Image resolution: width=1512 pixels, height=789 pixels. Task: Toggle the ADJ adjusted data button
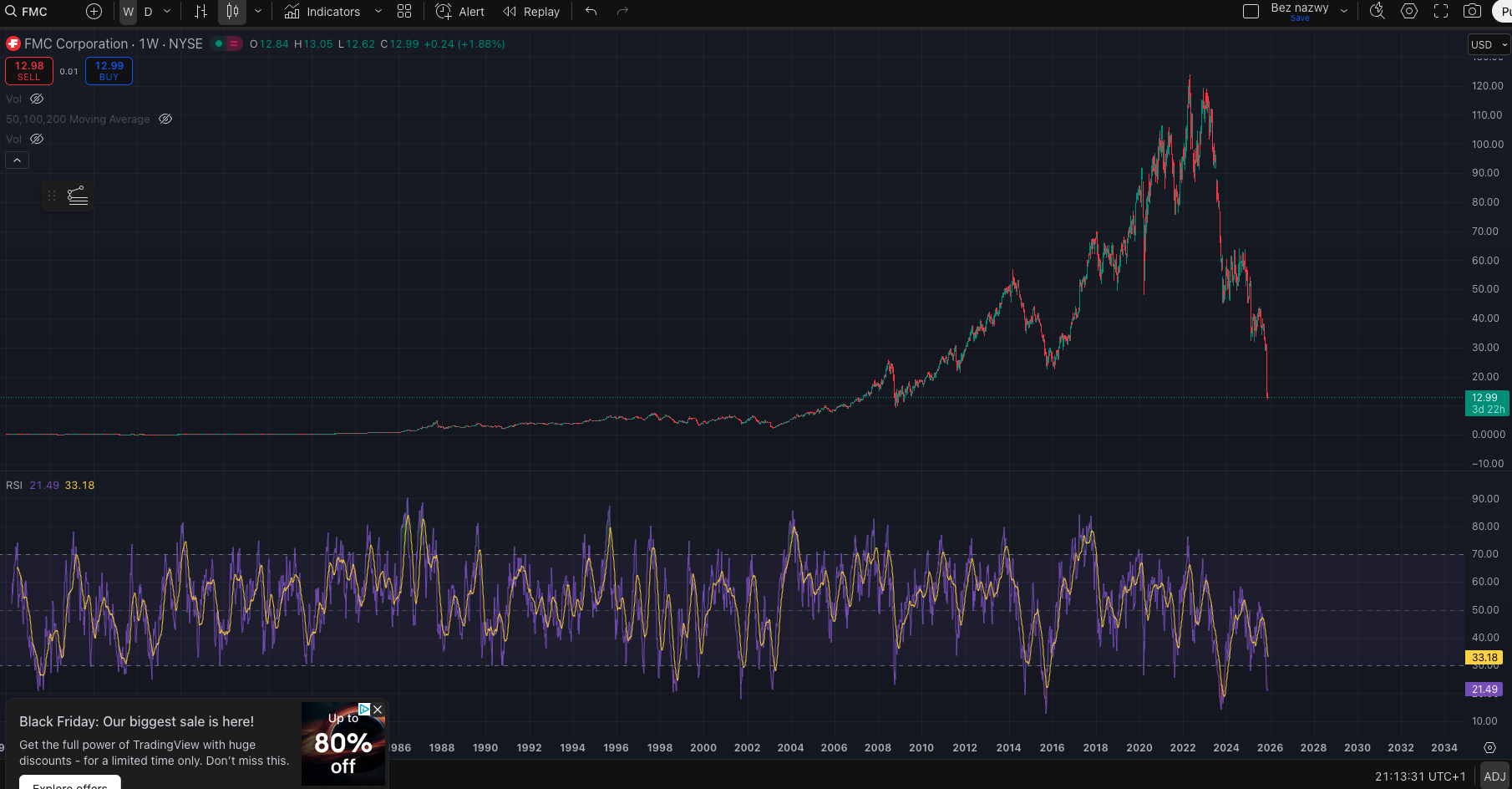(x=1494, y=776)
